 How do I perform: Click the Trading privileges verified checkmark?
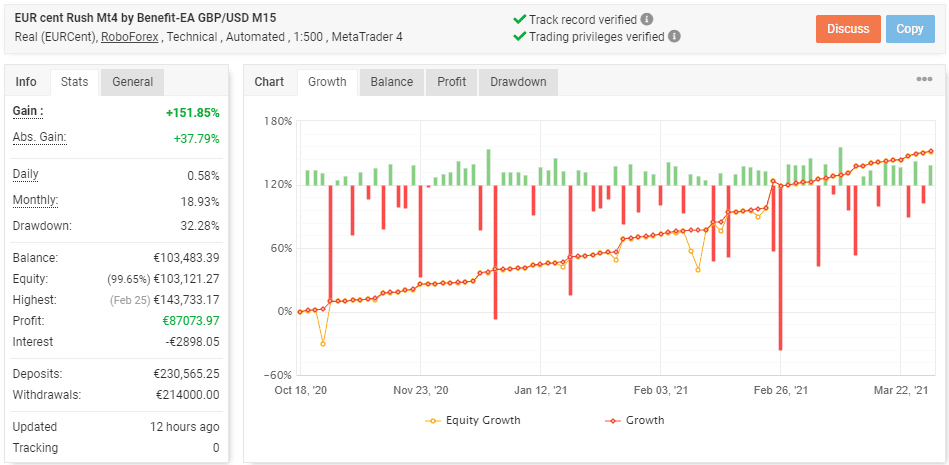pyautogui.click(x=519, y=37)
